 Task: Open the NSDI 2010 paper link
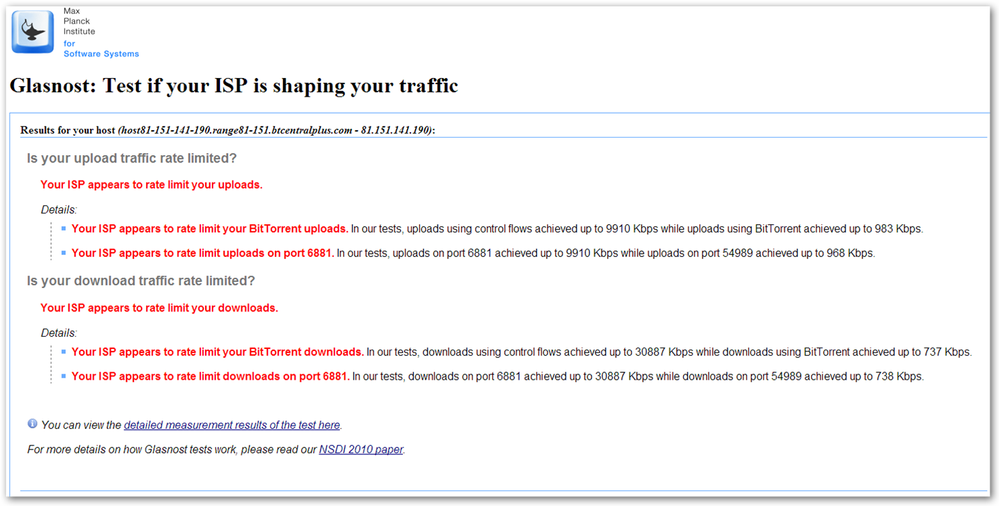coord(361,449)
